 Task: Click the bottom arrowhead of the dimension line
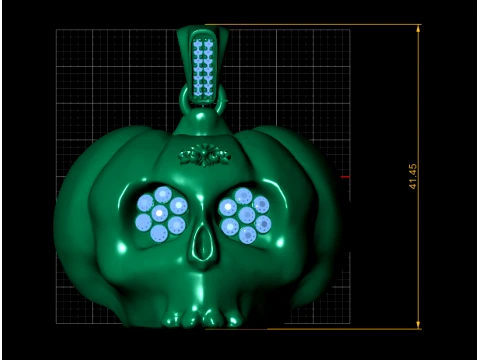click(x=418, y=325)
